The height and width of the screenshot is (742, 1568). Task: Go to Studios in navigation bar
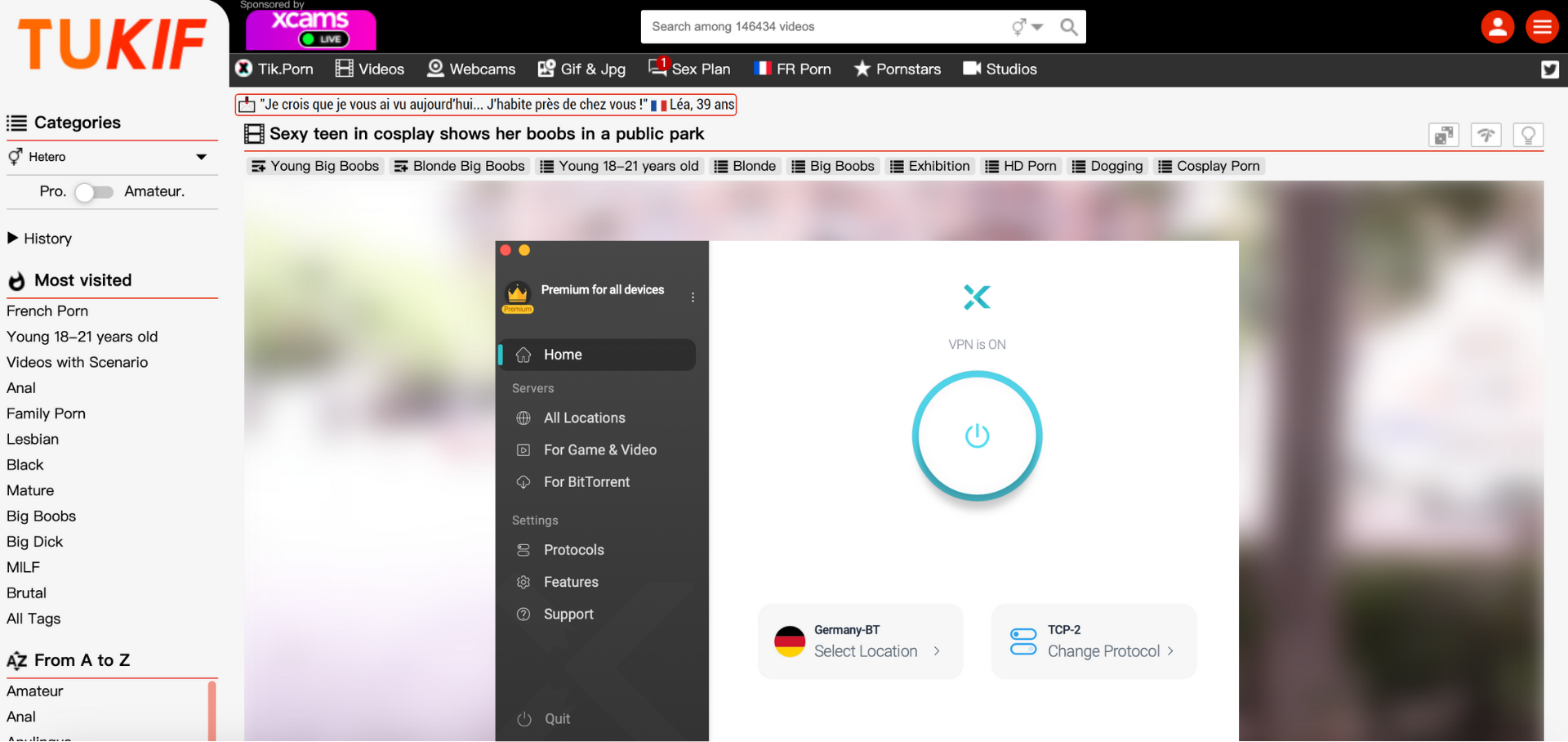pyautogui.click(x=1000, y=69)
